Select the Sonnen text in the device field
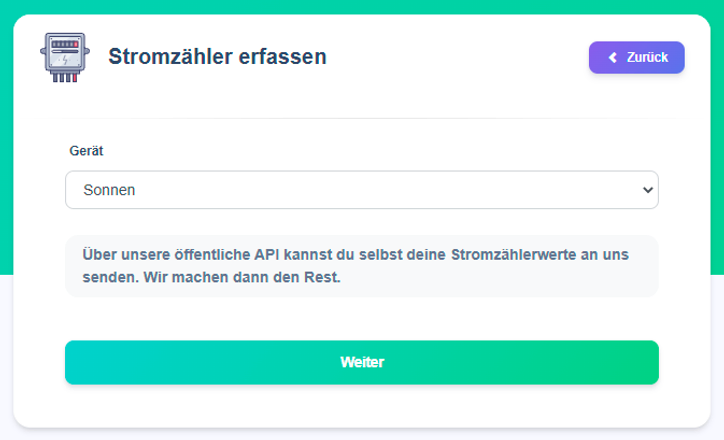Image resolution: width=724 pixels, height=440 pixels. coord(109,189)
